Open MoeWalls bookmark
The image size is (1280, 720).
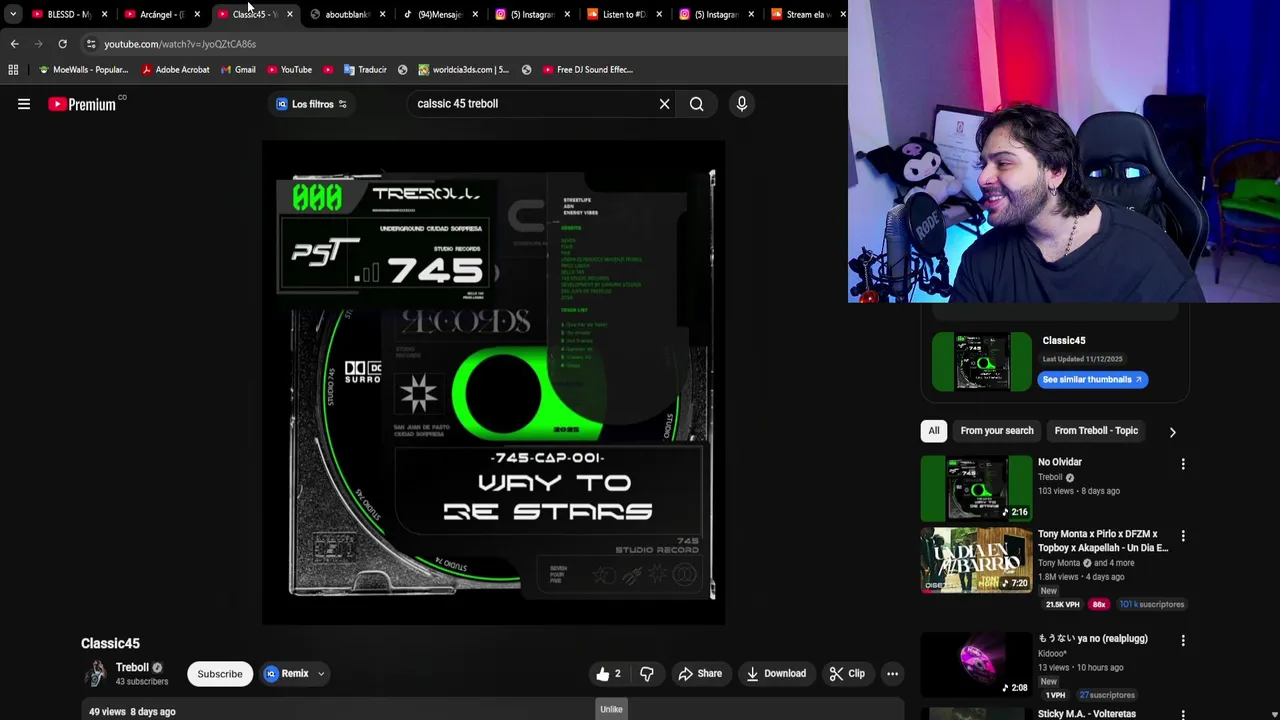pos(83,70)
